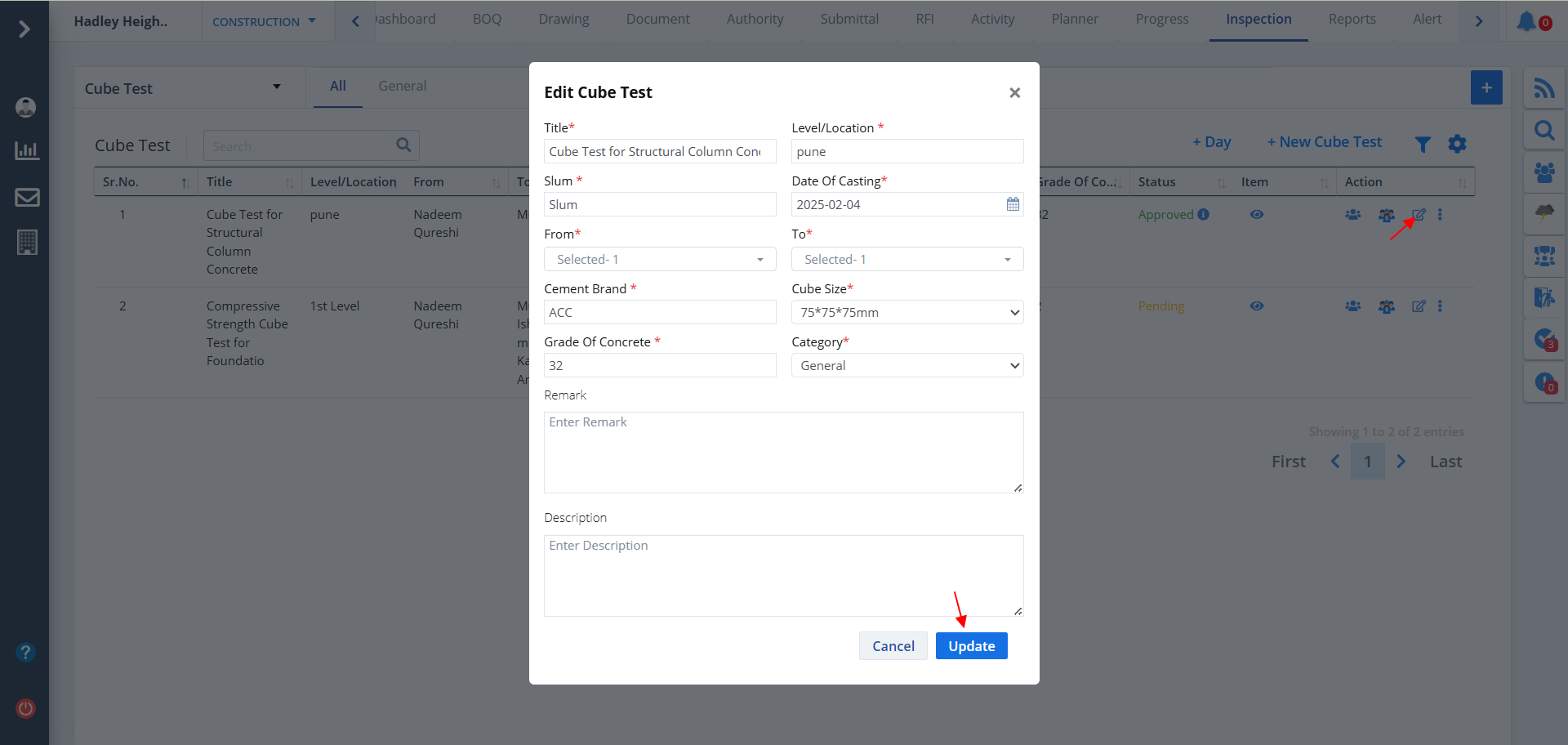Click the Grade Of Concrete input field

(x=660, y=365)
